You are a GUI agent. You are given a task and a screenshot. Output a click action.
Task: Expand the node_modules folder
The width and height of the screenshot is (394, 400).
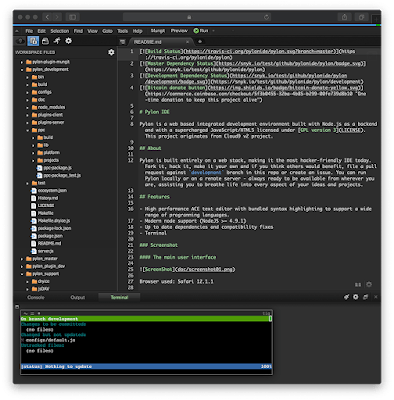(x=28, y=107)
